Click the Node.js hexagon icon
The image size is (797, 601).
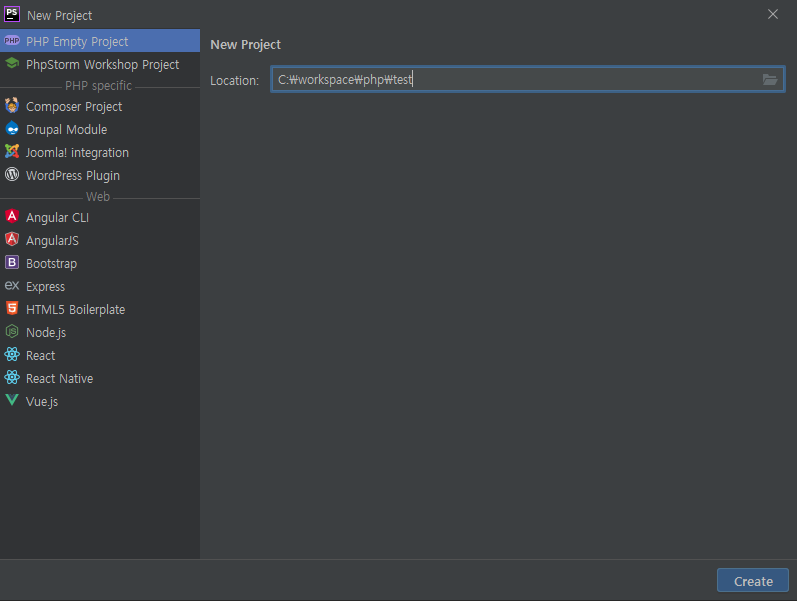[12, 332]
